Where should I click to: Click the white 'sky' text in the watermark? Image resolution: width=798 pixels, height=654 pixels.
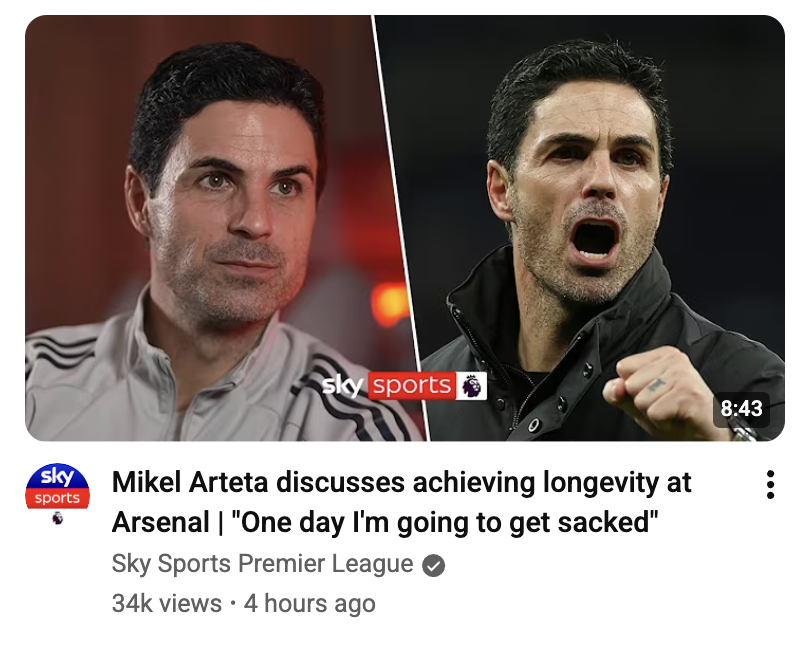[344, 386]
